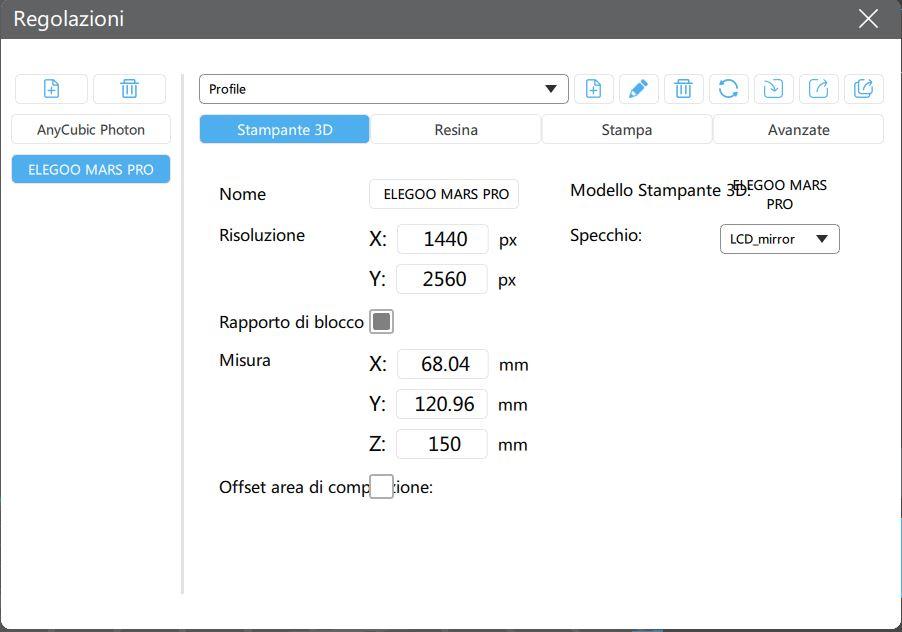Expand the Specchio LCD_mirror dropdown

click(x=779, y=239)
